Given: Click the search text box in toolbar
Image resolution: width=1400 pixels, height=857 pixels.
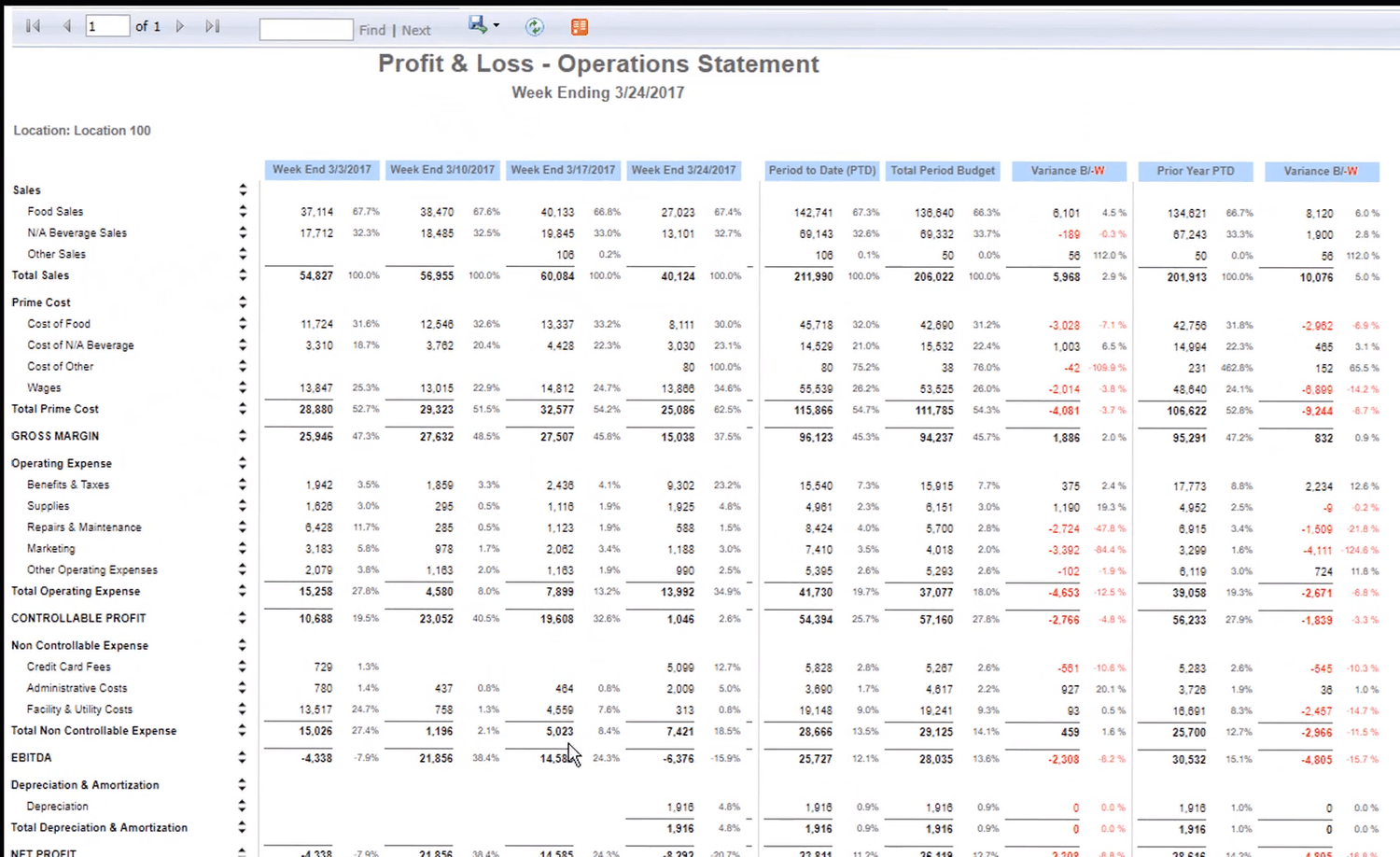Looking at the screenshot, I should tap(305, 29).
